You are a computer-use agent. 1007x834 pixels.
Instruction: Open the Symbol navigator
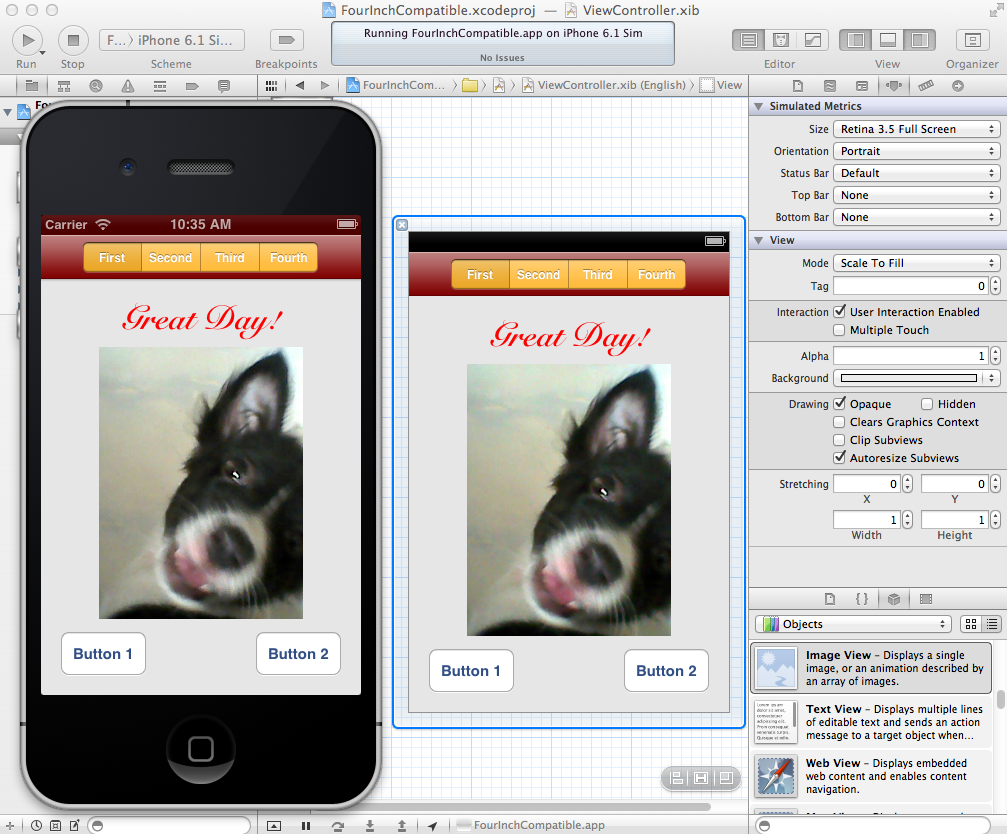click(x=64, y=85)
